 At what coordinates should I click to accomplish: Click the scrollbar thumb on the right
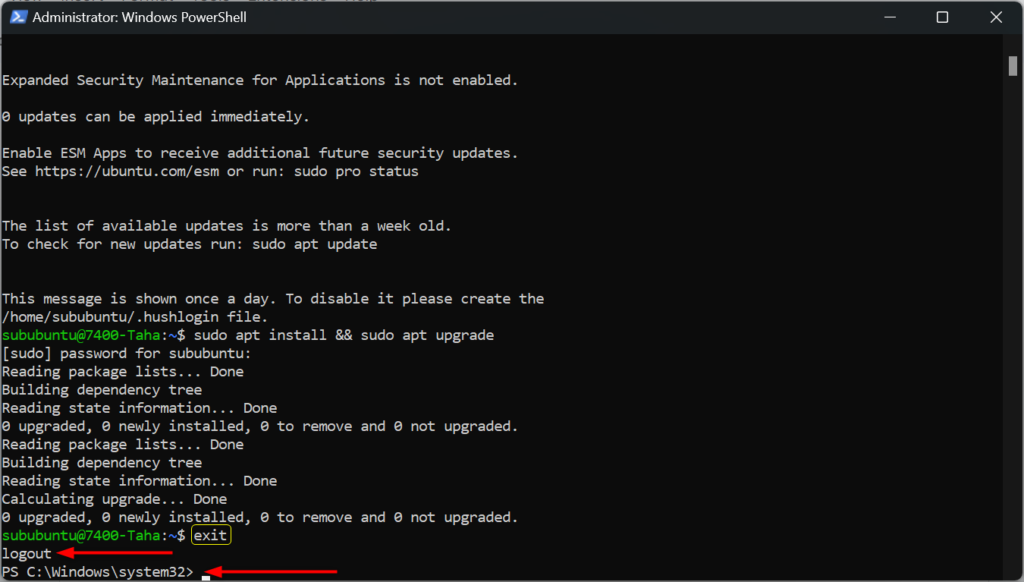pos(1013,65)
